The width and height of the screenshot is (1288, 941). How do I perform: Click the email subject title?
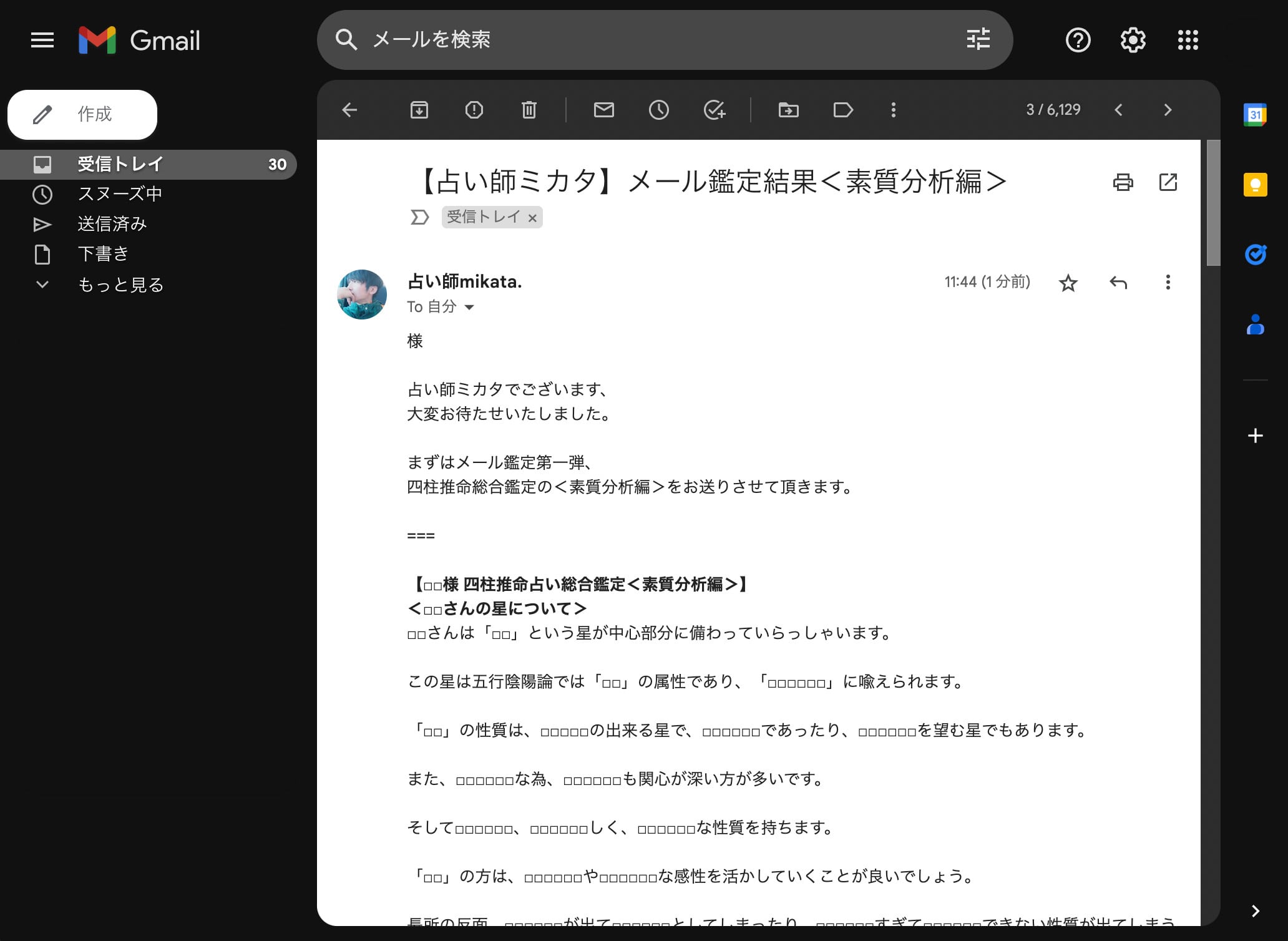[x=710, y=182]
